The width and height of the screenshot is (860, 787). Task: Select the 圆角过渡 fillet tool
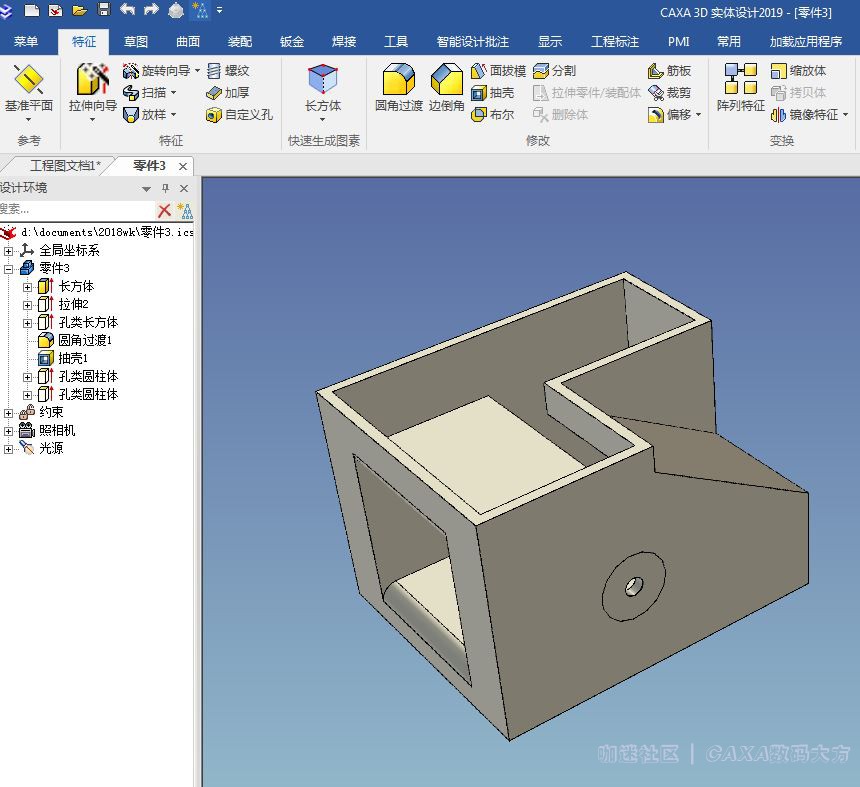point(398,82)
